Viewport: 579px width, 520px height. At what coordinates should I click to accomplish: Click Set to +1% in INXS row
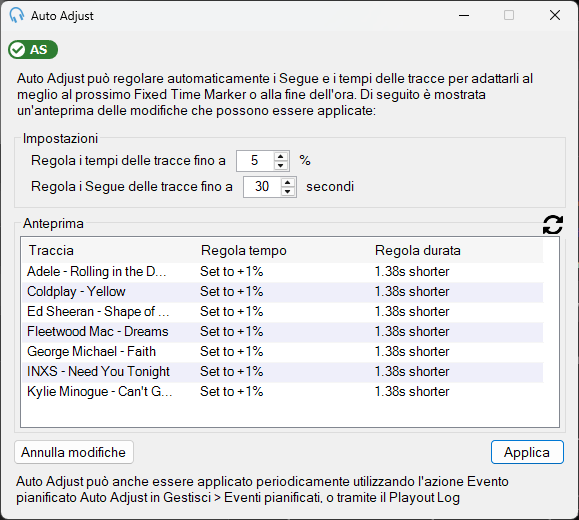[x=232, y=371]
